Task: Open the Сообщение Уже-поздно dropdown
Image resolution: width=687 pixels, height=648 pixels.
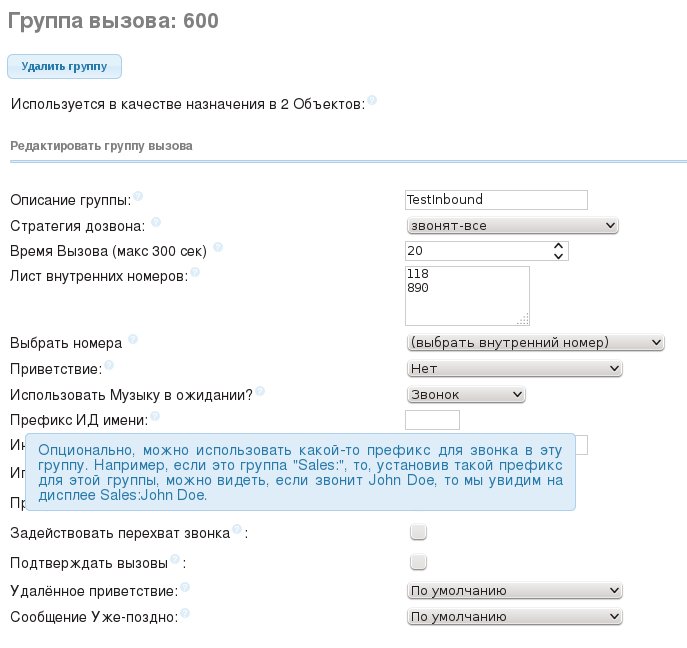Action: tap(514, 616)
